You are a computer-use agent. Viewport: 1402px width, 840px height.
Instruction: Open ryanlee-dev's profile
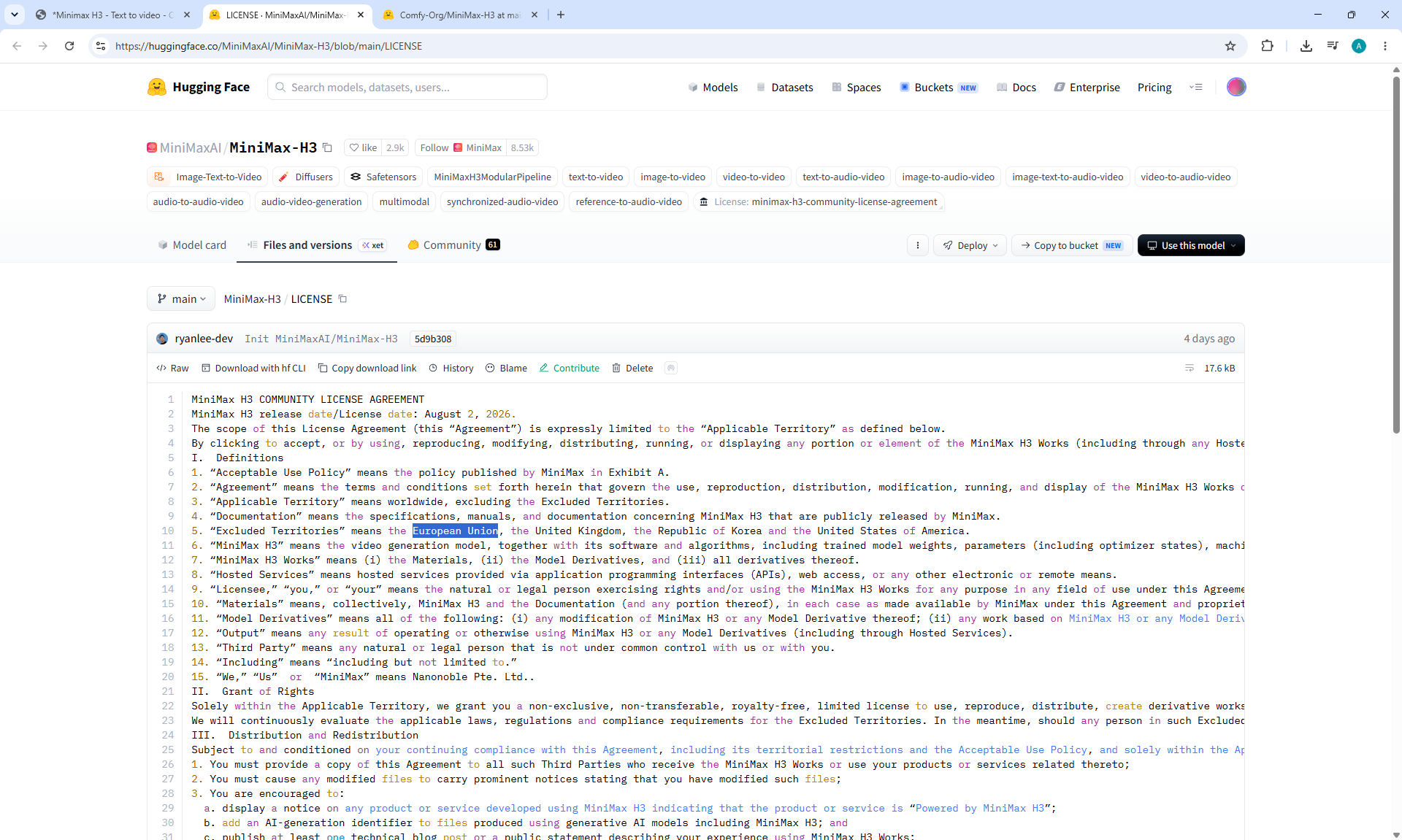(x=204, y=339)
